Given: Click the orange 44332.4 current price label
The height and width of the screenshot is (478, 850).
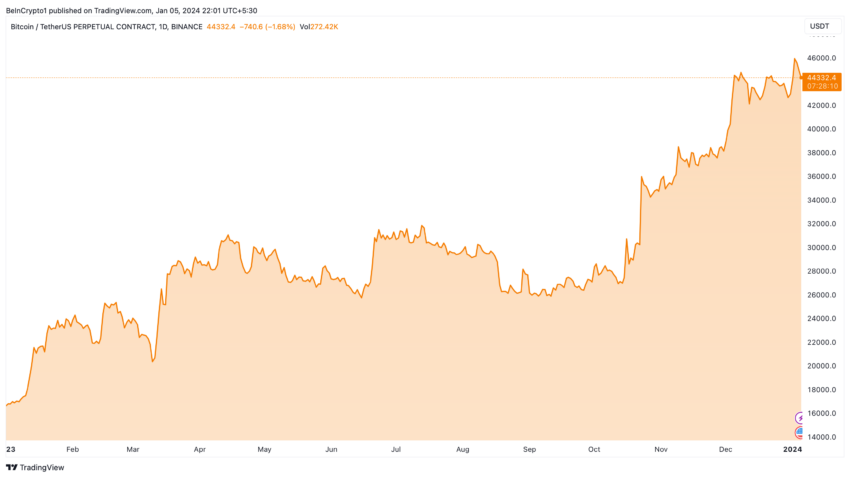Looking at the screenshot, I should click(821, 78).
